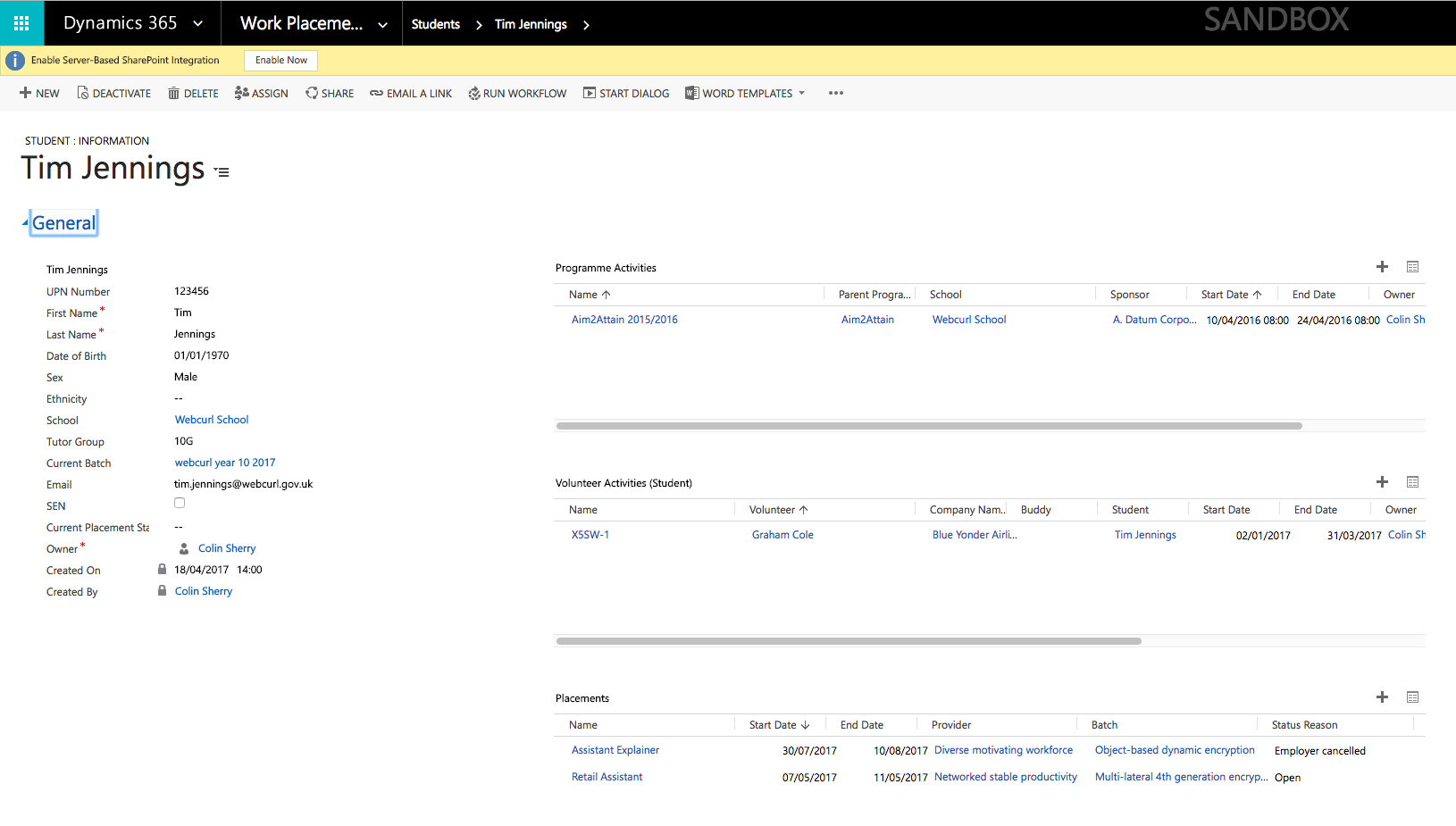Open the Tim Jennings breadcrumb chevron
The width and height of the screenshot is (1456, 826).
point(587,24)
